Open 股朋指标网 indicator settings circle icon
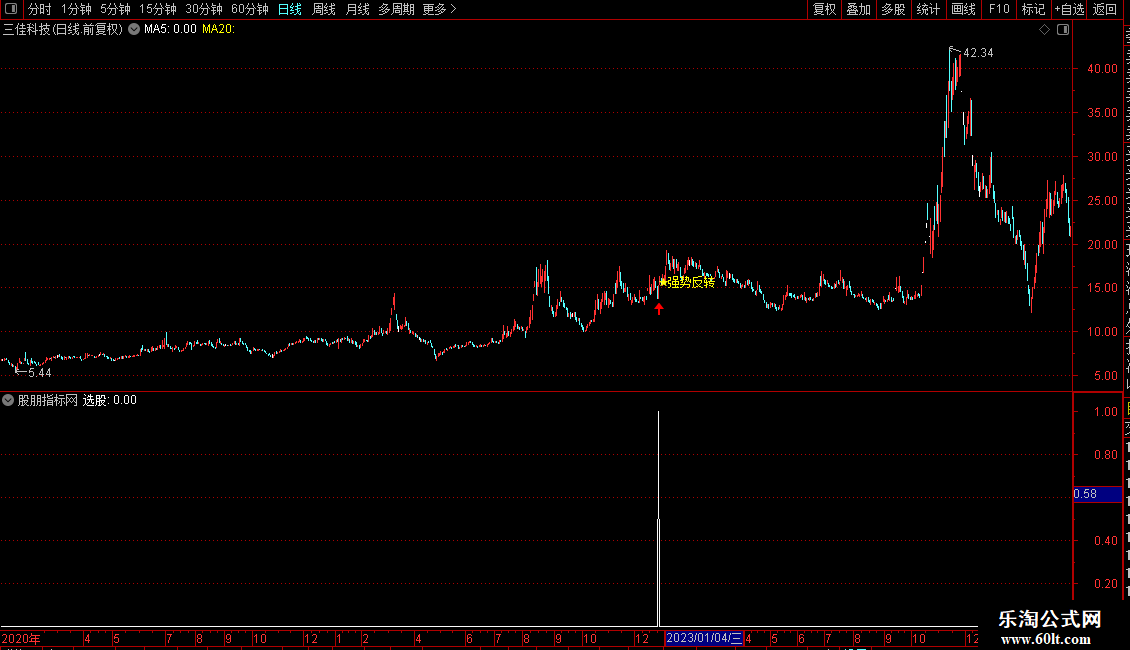Image resolution: width=1130 pixels, height=650 pixels. click(x=8, y=400)
